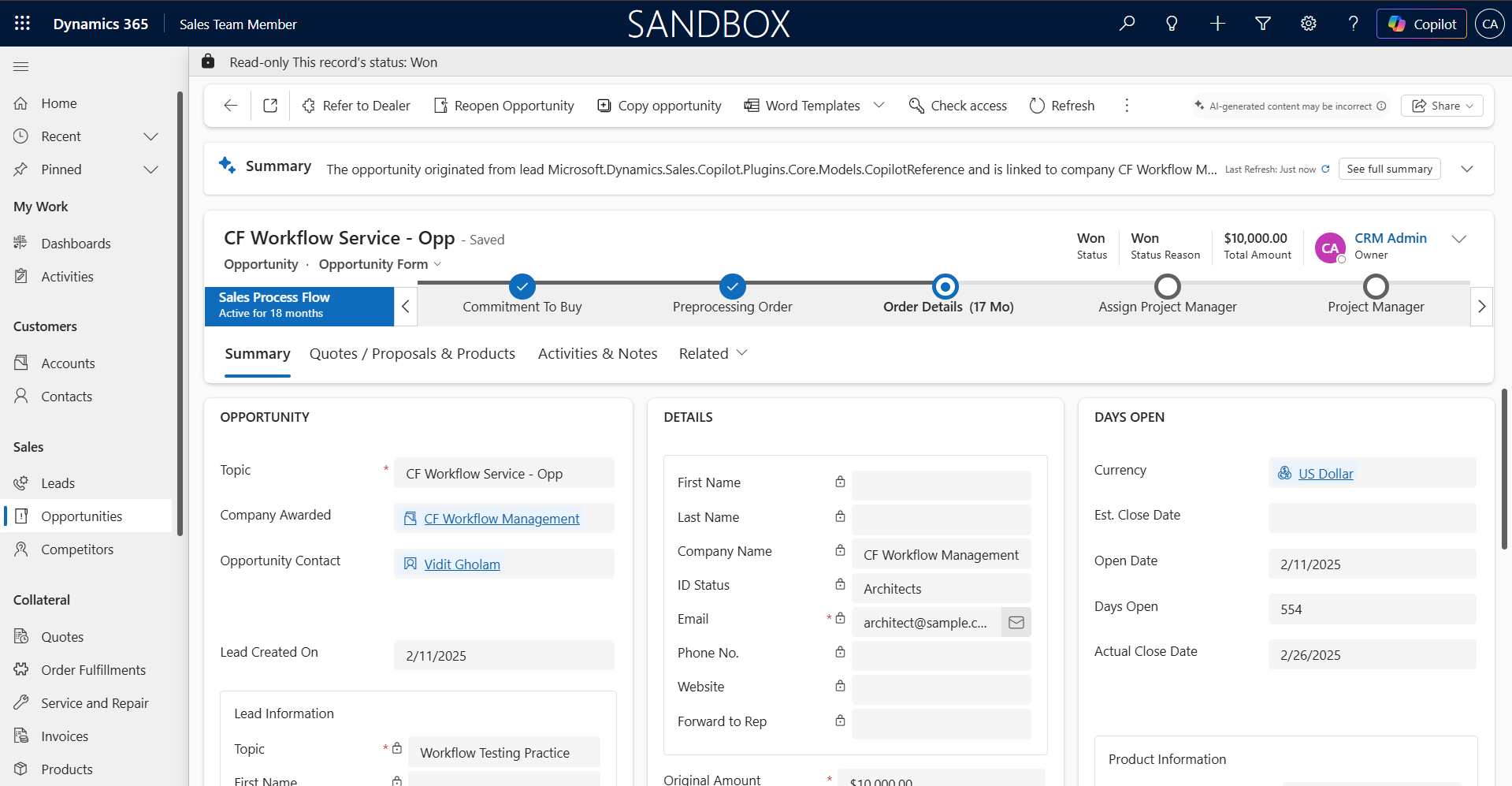The width and height of the screenshot is (1512, 786).
Task: Open CRM Admin owner link
Action: [1391, 238]
